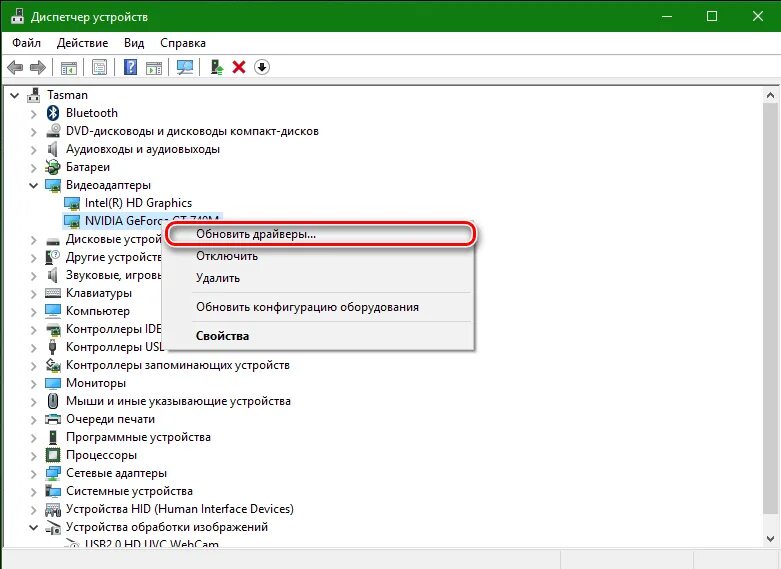Viewport: 781px width, 569px height.
Task: Expand the Мониторы category chevron
Action: click(33, 384)
